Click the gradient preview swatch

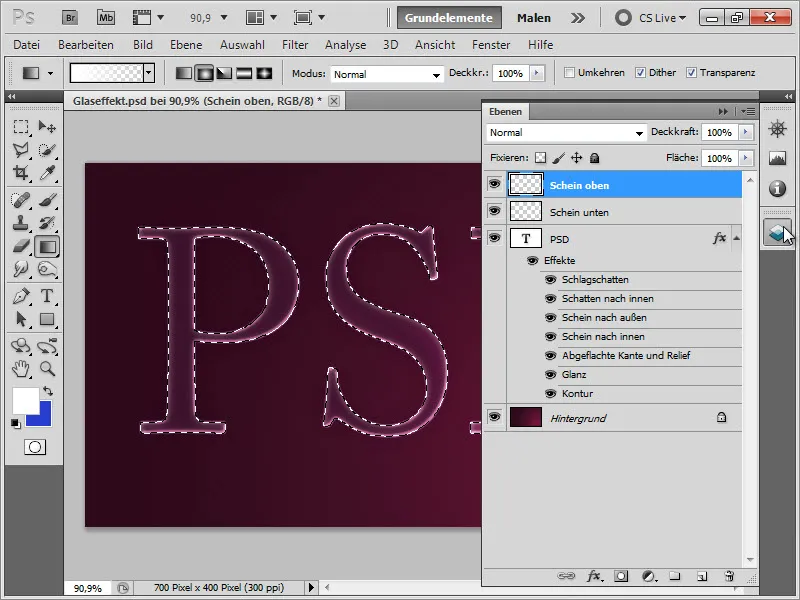click(106, 73)
